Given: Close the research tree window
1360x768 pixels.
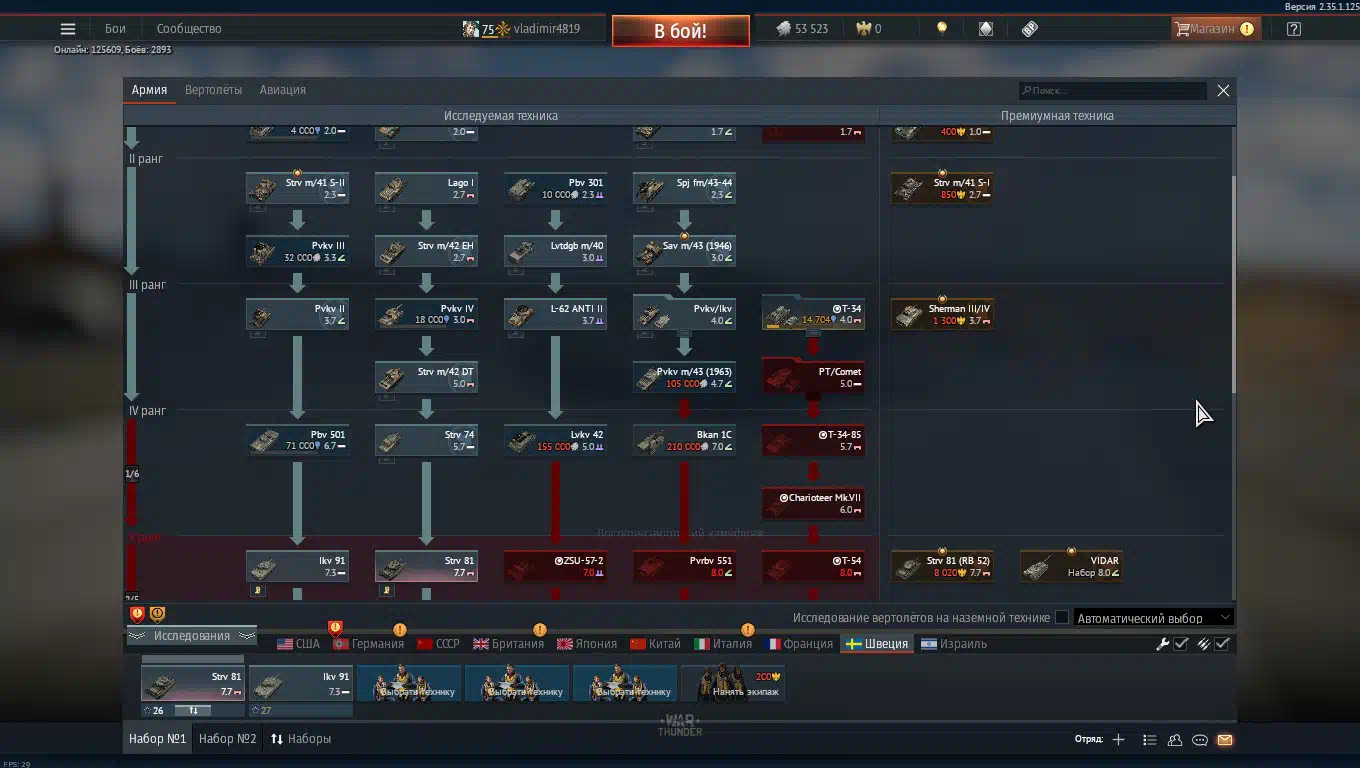Looking at the screenshot, I should click(1223, 90).
